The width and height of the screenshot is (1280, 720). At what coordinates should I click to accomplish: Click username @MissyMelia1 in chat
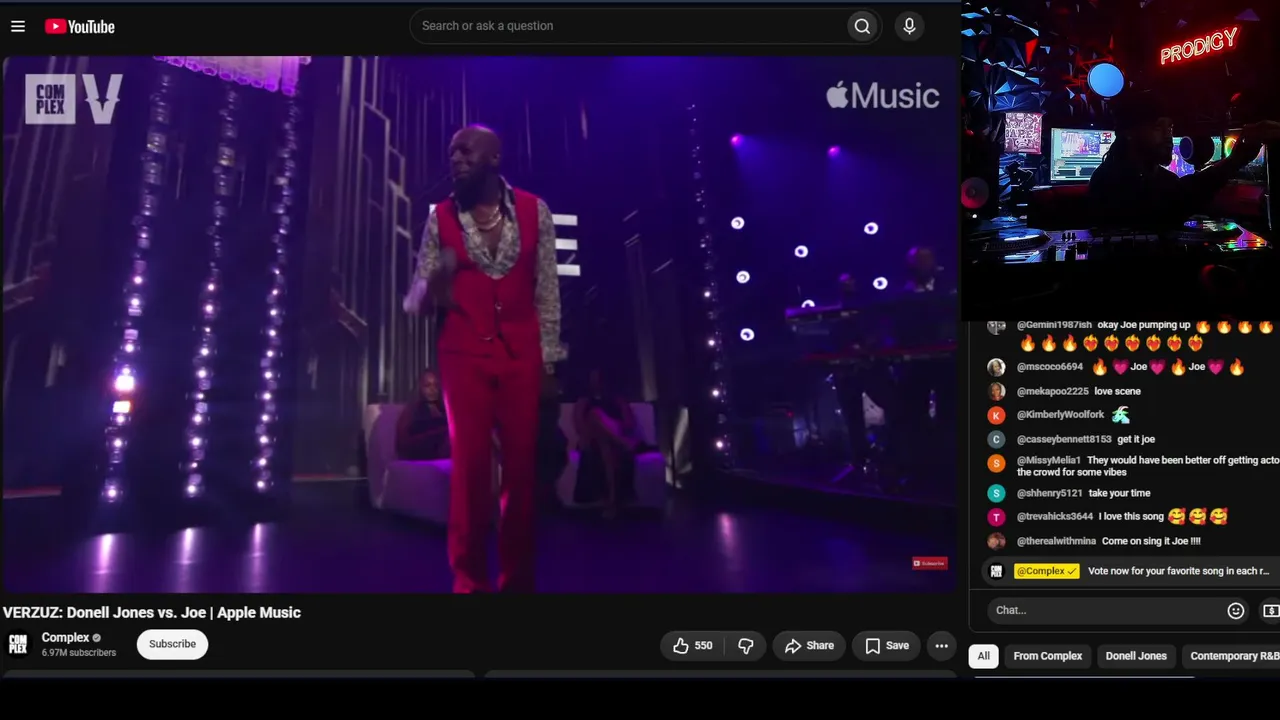point(1049,460)
